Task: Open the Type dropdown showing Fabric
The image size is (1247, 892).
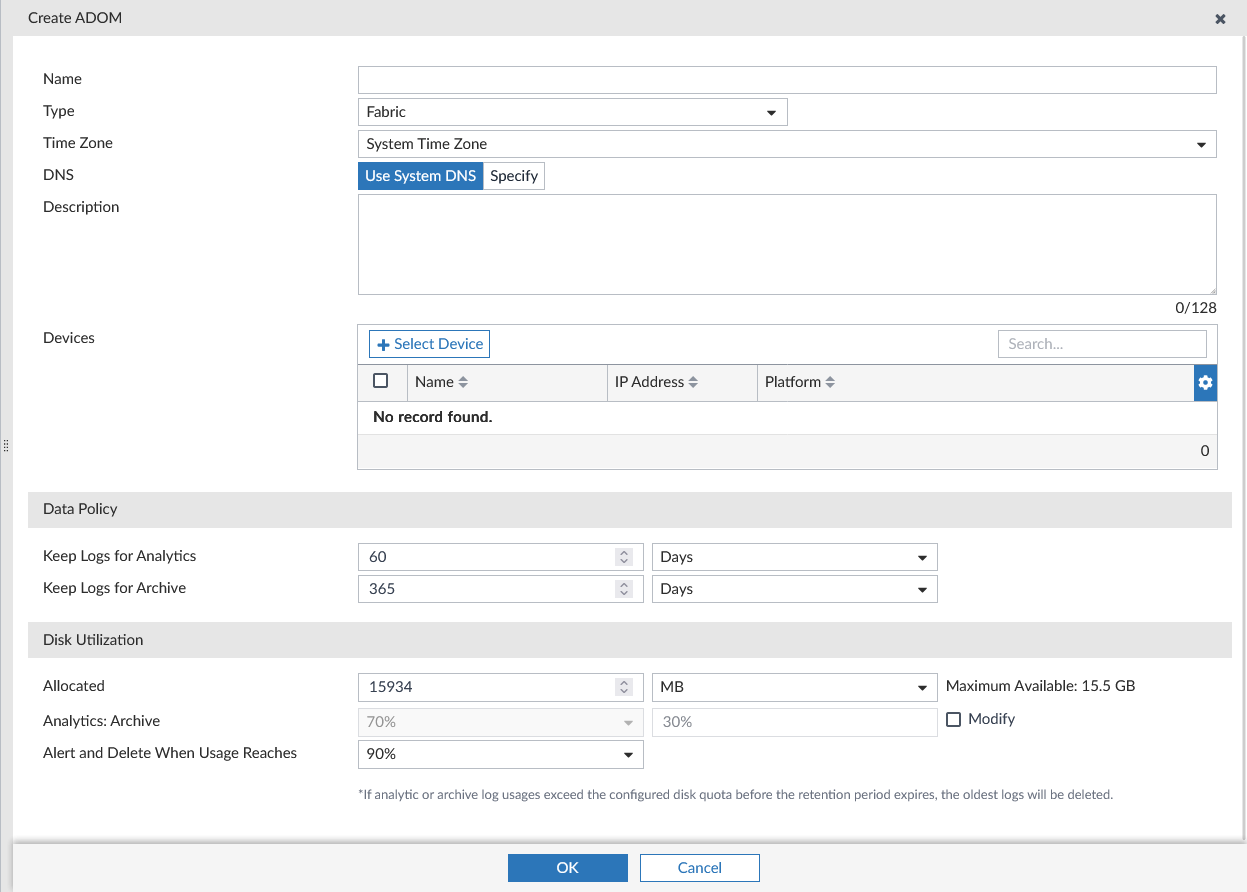Action: coord(771,112)
